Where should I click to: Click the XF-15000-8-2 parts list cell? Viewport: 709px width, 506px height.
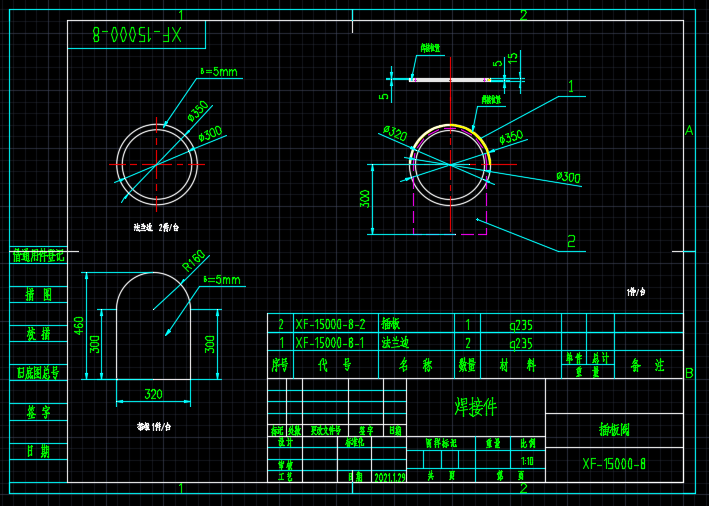coord(330,324)
